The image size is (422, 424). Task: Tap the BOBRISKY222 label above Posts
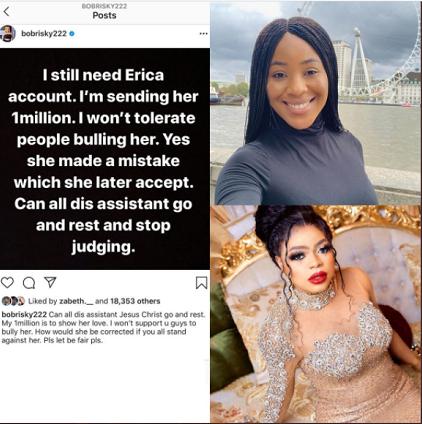coord(104,6)
